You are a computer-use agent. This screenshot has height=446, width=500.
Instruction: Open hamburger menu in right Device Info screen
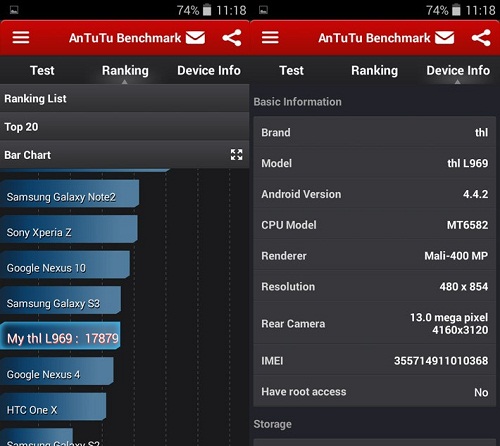tap(270, 37)
